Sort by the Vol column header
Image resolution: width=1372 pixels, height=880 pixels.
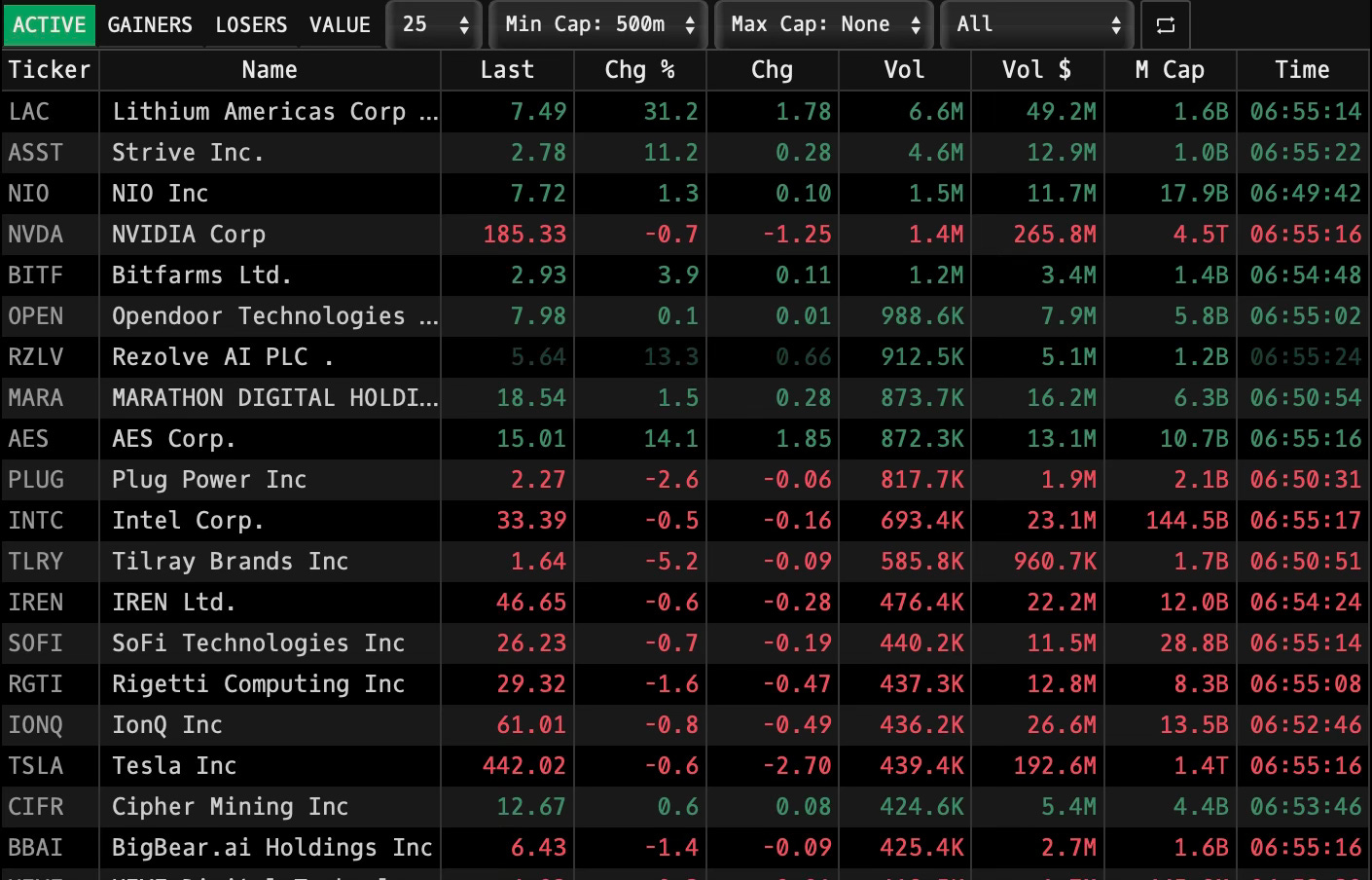pos(904,70)
